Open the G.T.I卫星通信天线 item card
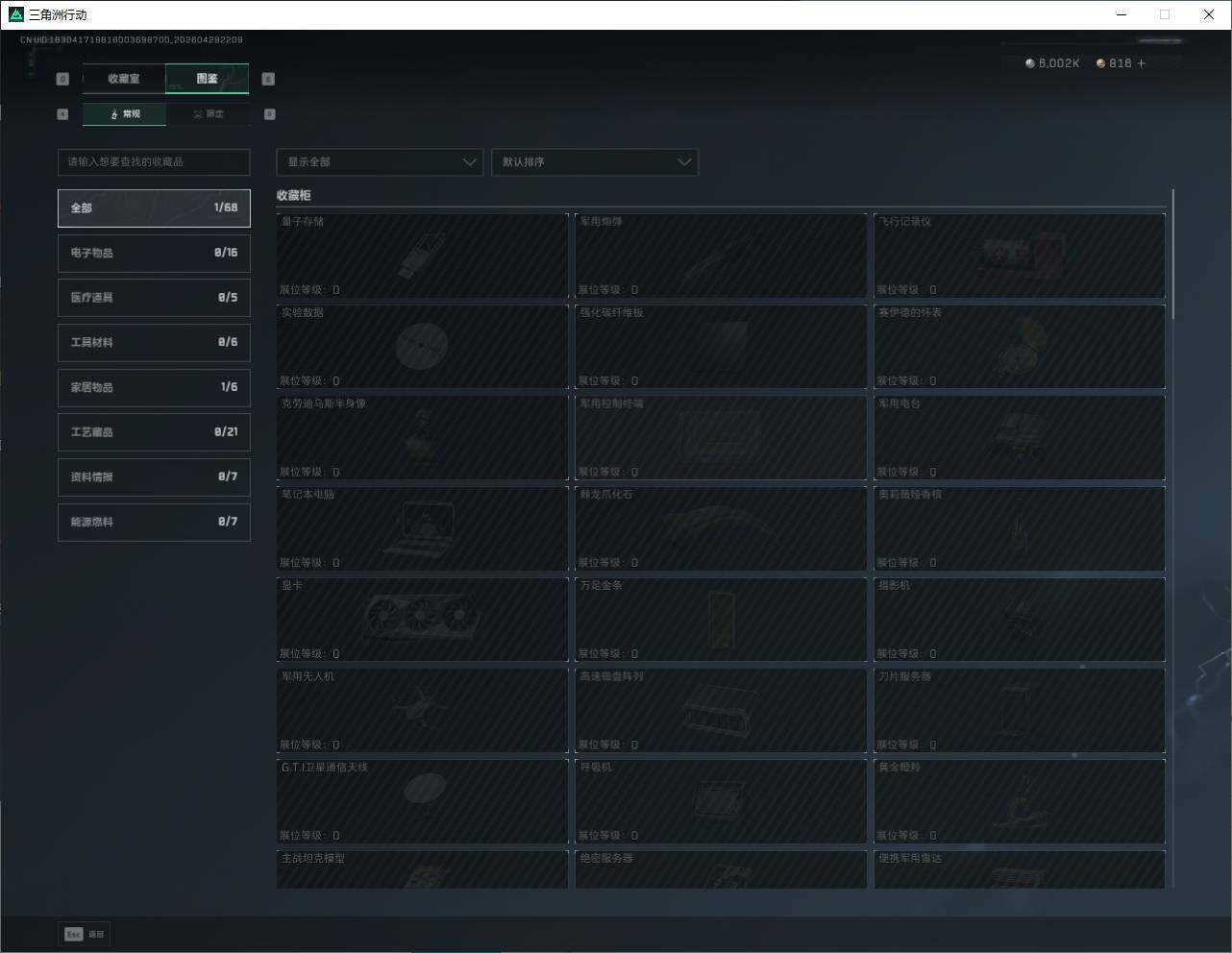 click(x=422, y=801)
